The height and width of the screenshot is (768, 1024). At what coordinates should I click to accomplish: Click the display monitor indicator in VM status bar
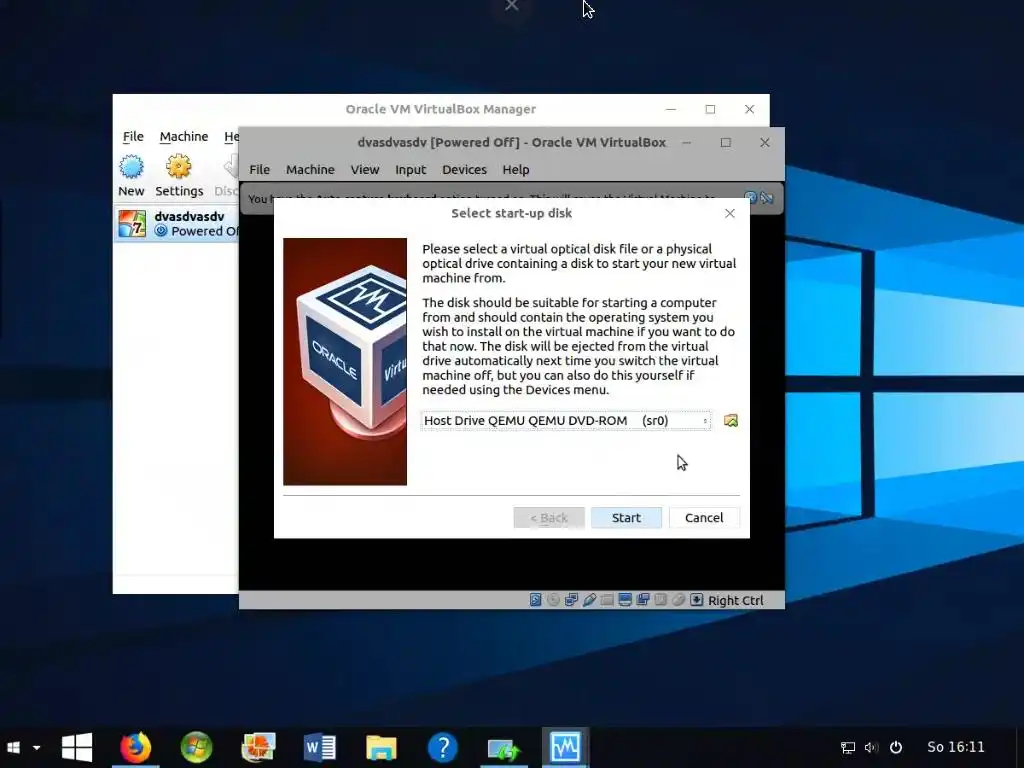[625, 600]
